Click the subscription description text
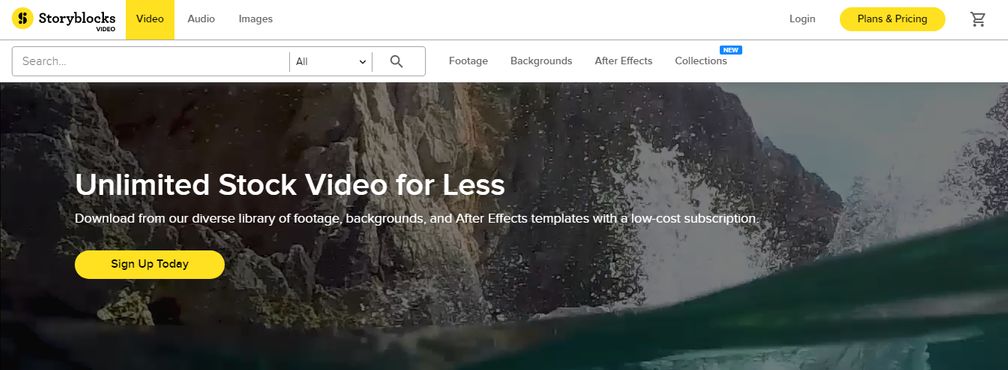 click(x=417, y=218)
